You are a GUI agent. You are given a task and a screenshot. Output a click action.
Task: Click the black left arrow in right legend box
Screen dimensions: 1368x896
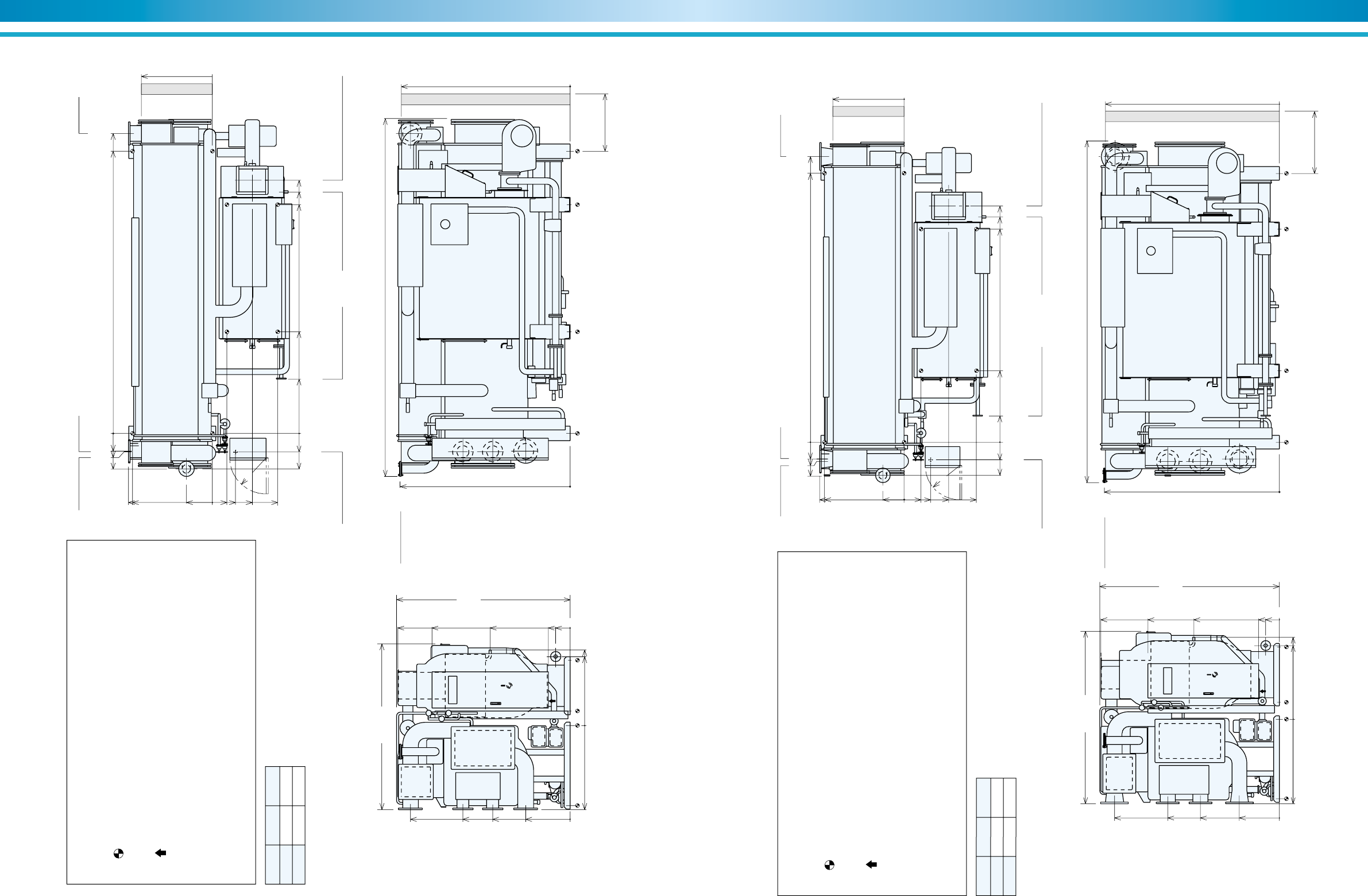point(871,864)
